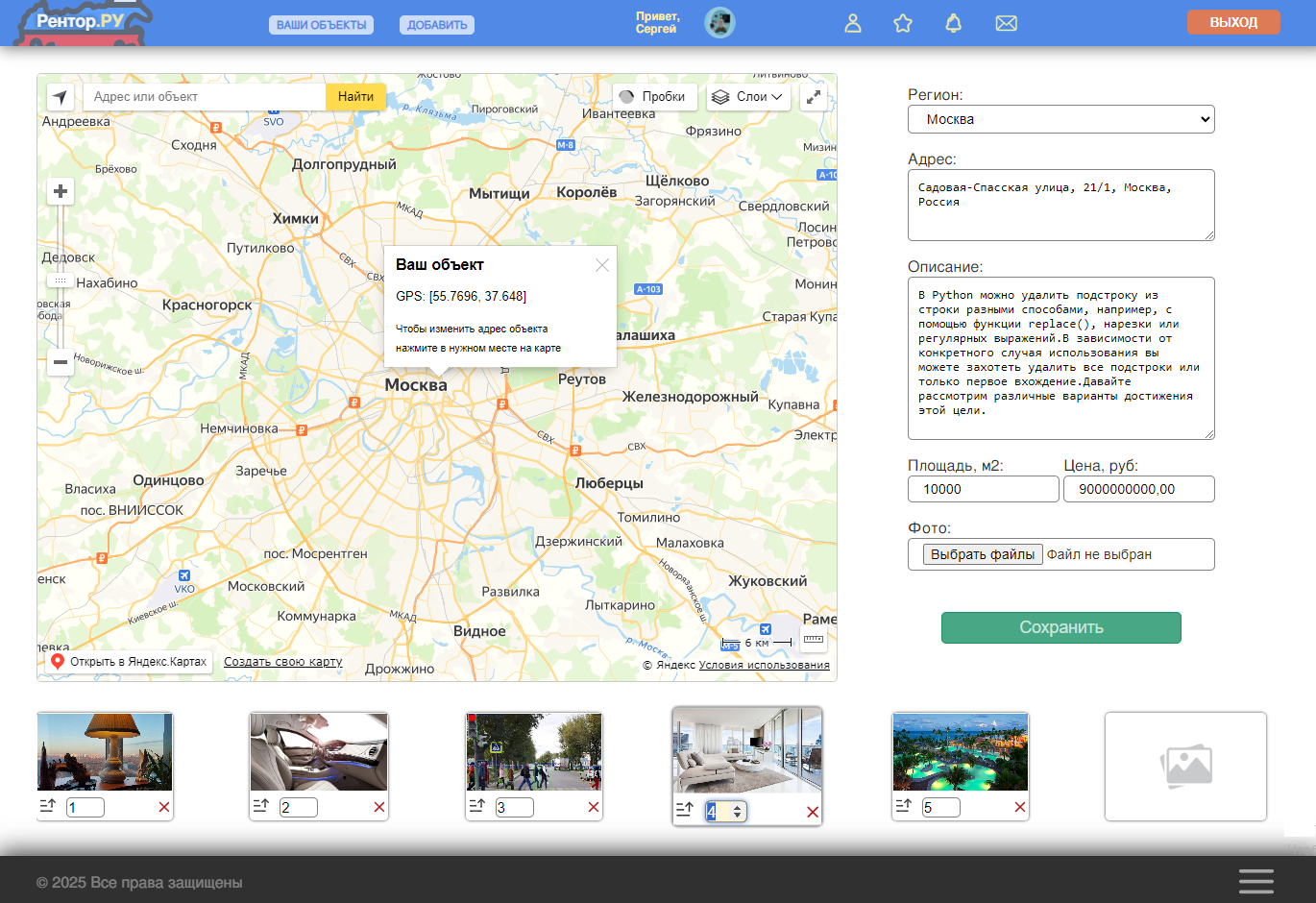Click the map zoom slider handle
Viewport: 1316px width, 903px height.
pyautogui.click(x=61, y=281)
